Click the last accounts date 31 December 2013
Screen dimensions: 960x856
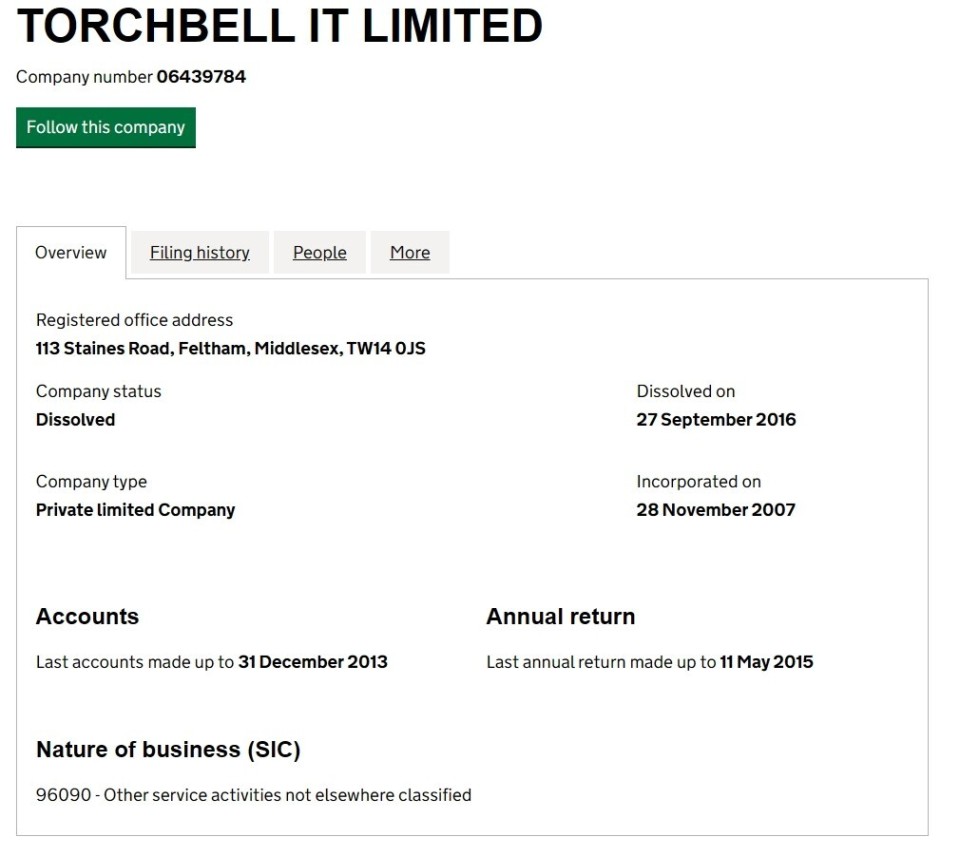(x=313, y=662)
